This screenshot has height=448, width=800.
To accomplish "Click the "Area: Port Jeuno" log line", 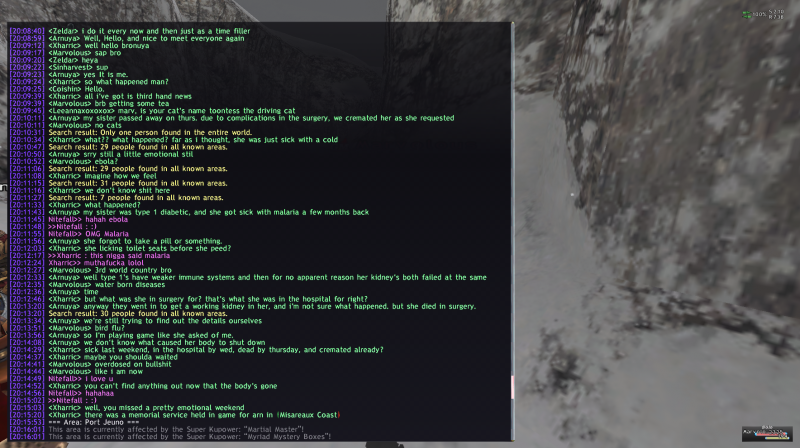I will pyautogui.click(x=93, y=422).
